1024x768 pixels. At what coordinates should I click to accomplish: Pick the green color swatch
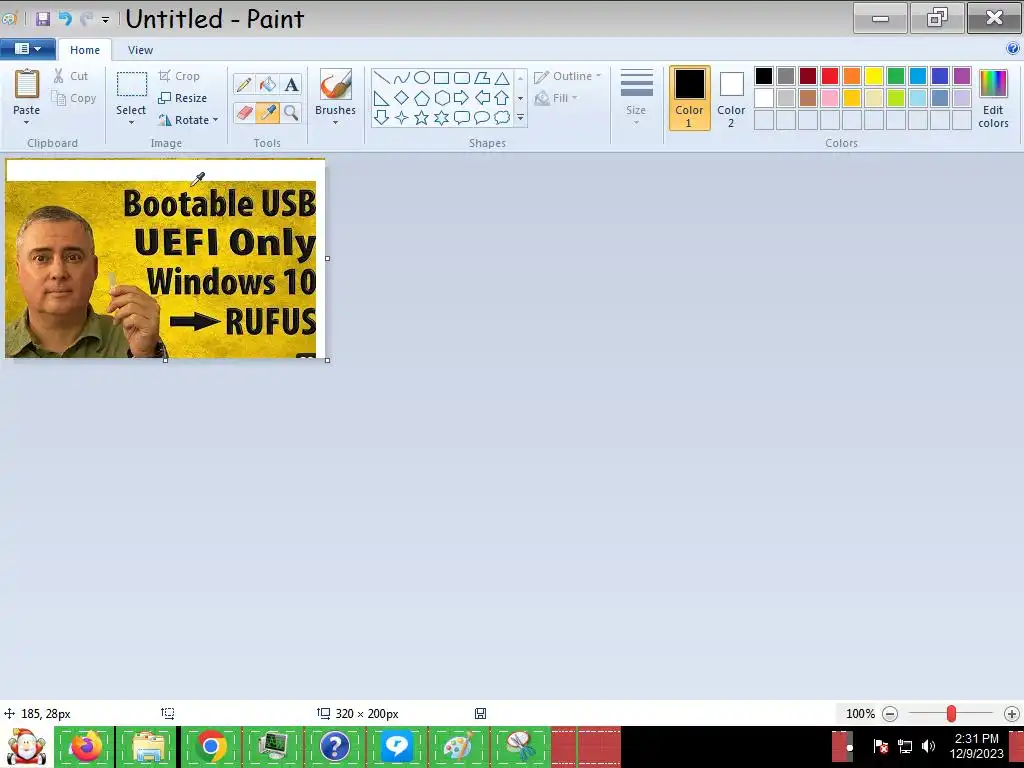pyautogui.click(x=896, y=76)
